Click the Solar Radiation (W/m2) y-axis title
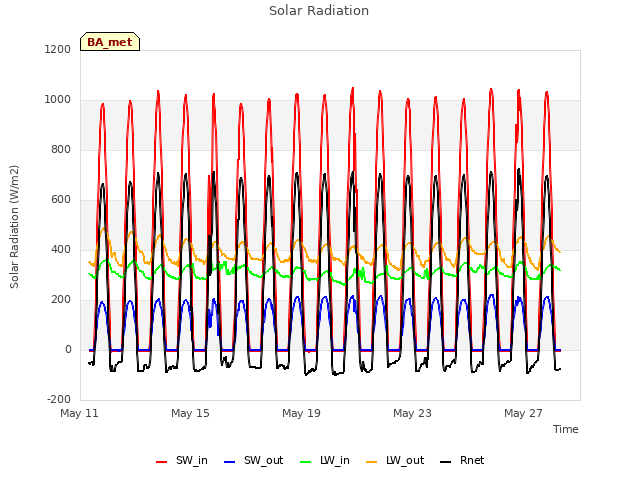This screenshot has height=480, width=640. click(14, 227)
